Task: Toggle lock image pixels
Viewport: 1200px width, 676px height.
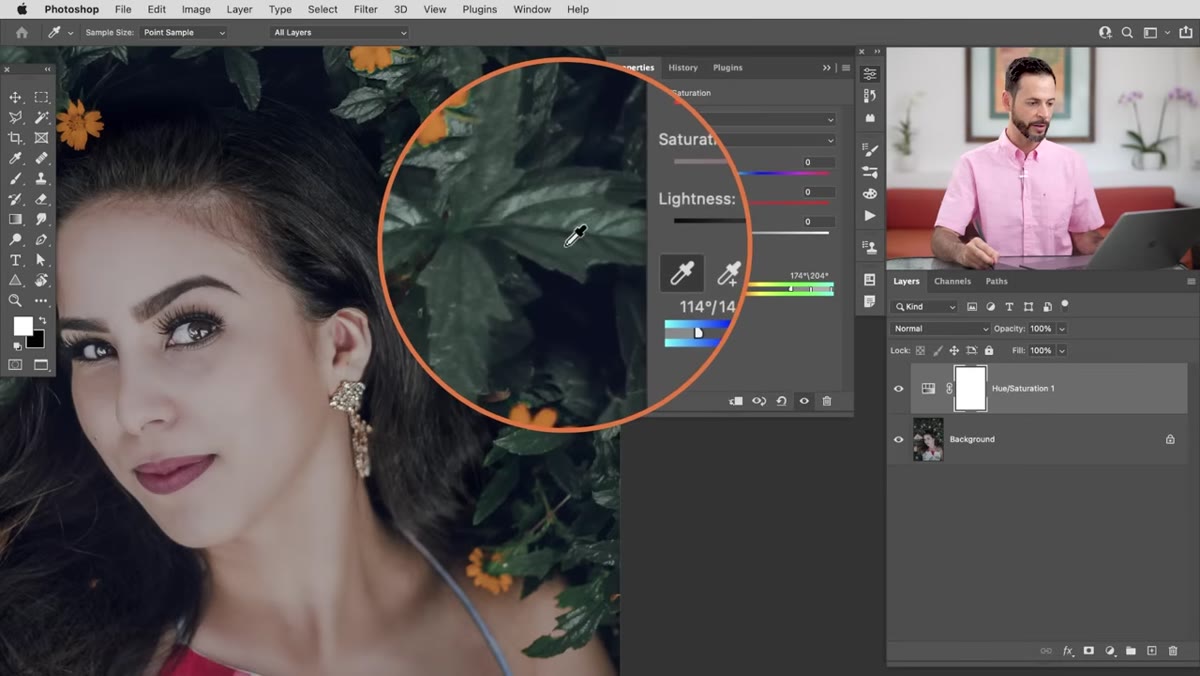Action: point(938,351)
